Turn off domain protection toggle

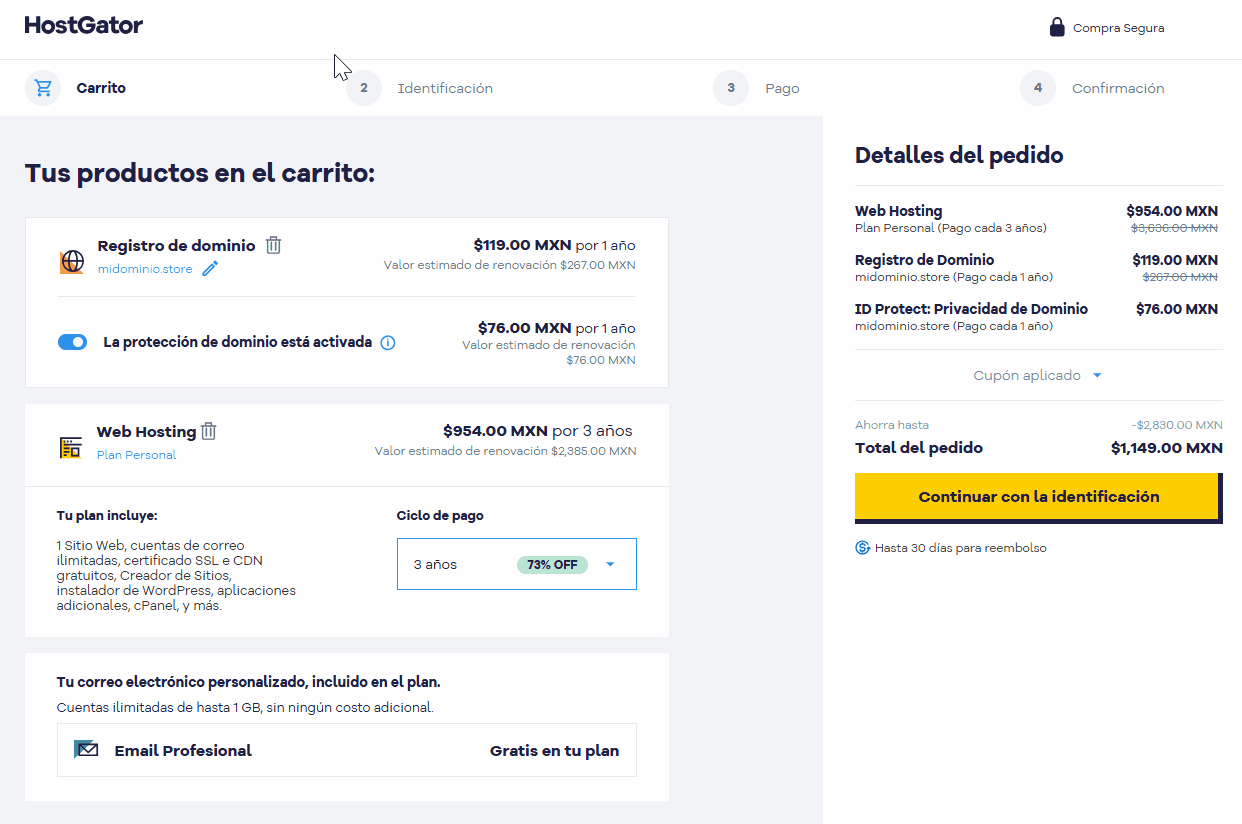[x=73, y=342]
